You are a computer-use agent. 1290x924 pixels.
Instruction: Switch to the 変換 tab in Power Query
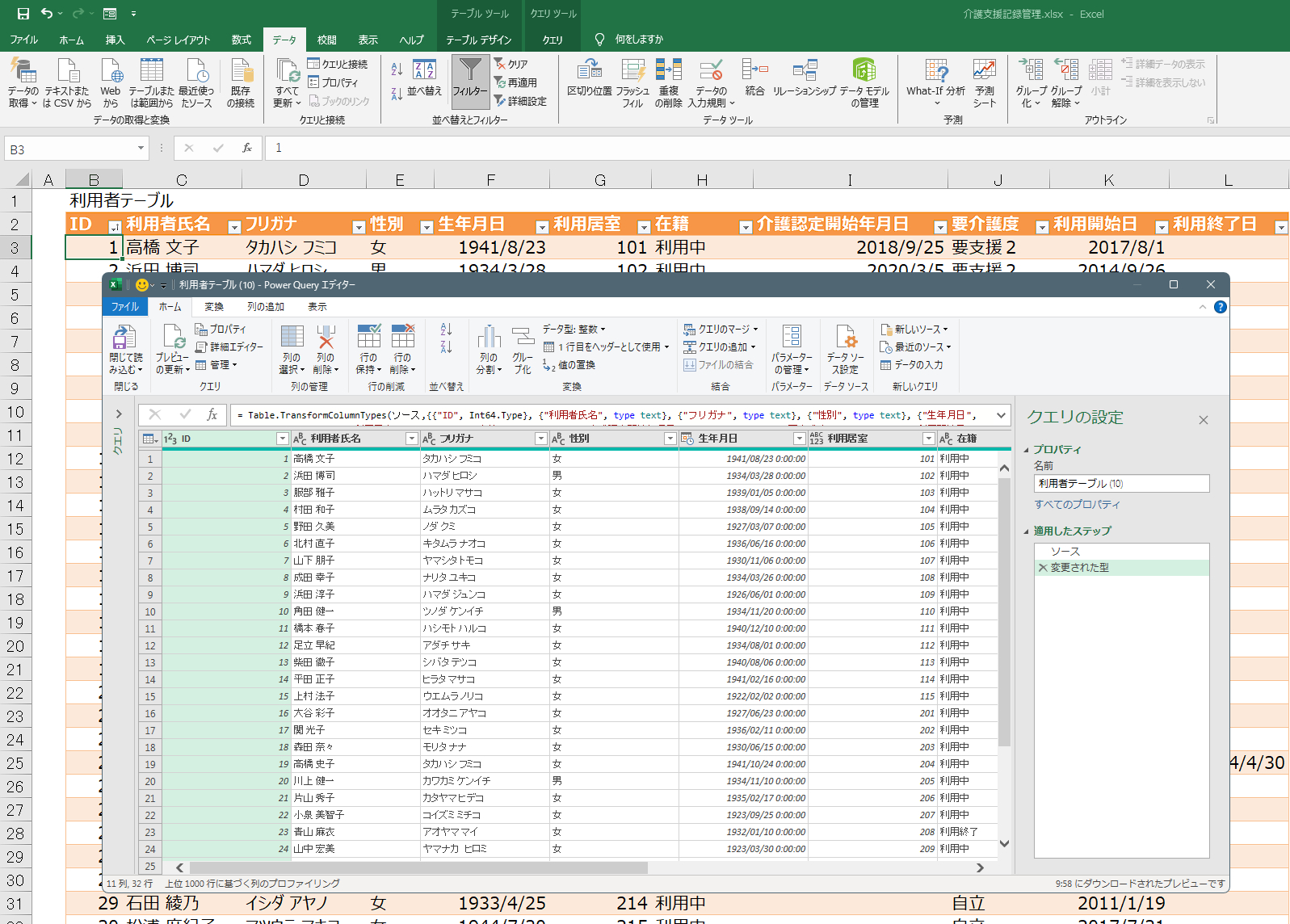pyautogui.click(x=214, y=307)
